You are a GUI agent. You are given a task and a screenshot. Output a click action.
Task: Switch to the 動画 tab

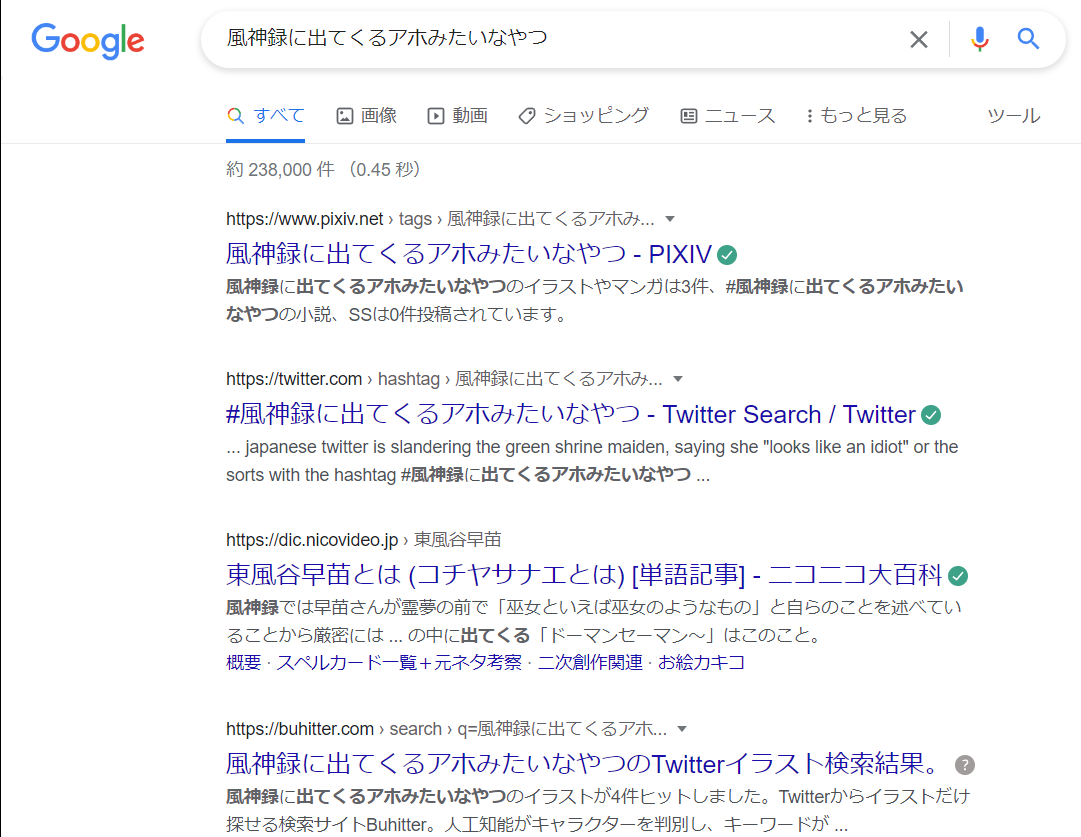pyautogui.click(x=457, y=116)
